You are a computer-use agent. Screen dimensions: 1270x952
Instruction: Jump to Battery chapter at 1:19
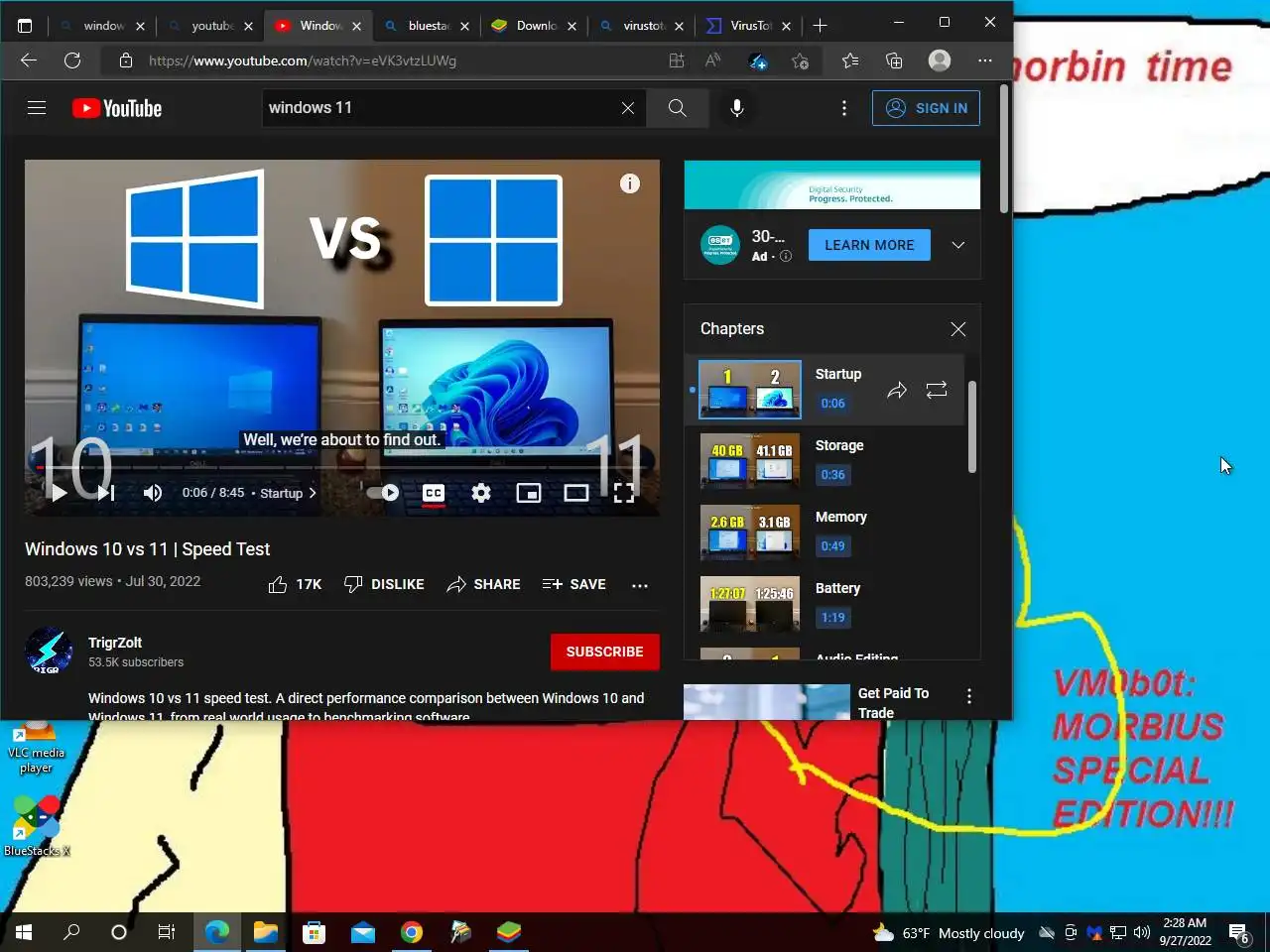point(833,618)
